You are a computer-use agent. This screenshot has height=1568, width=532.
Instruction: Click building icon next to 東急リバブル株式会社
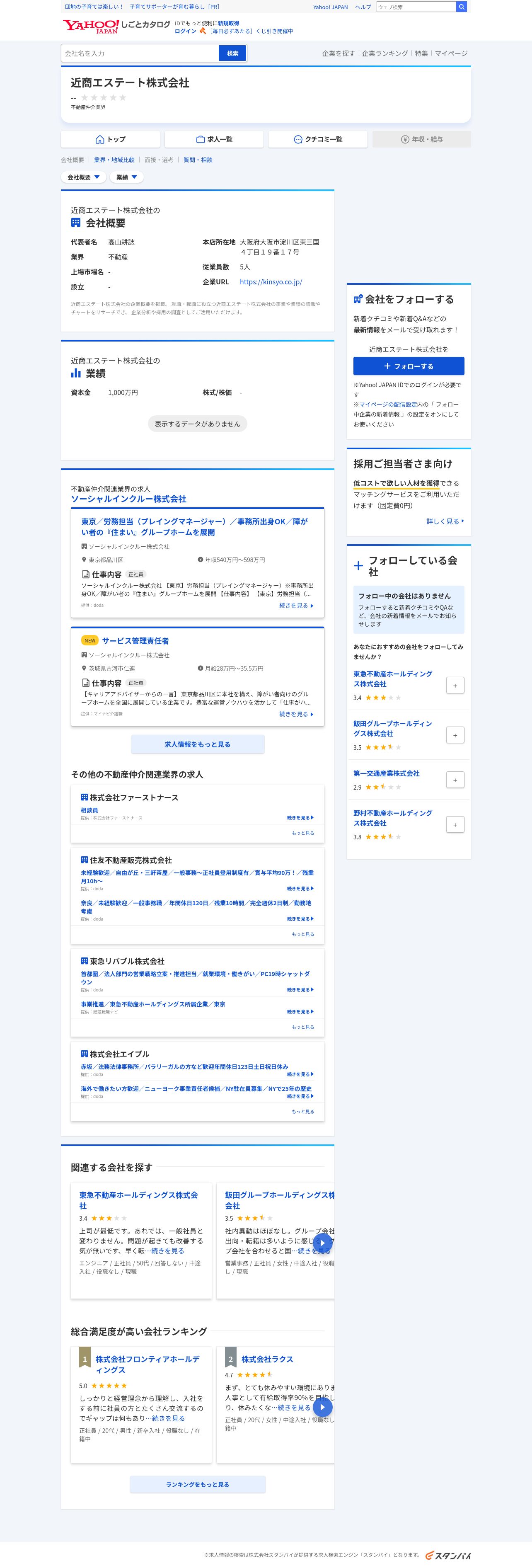coord(85,961)
